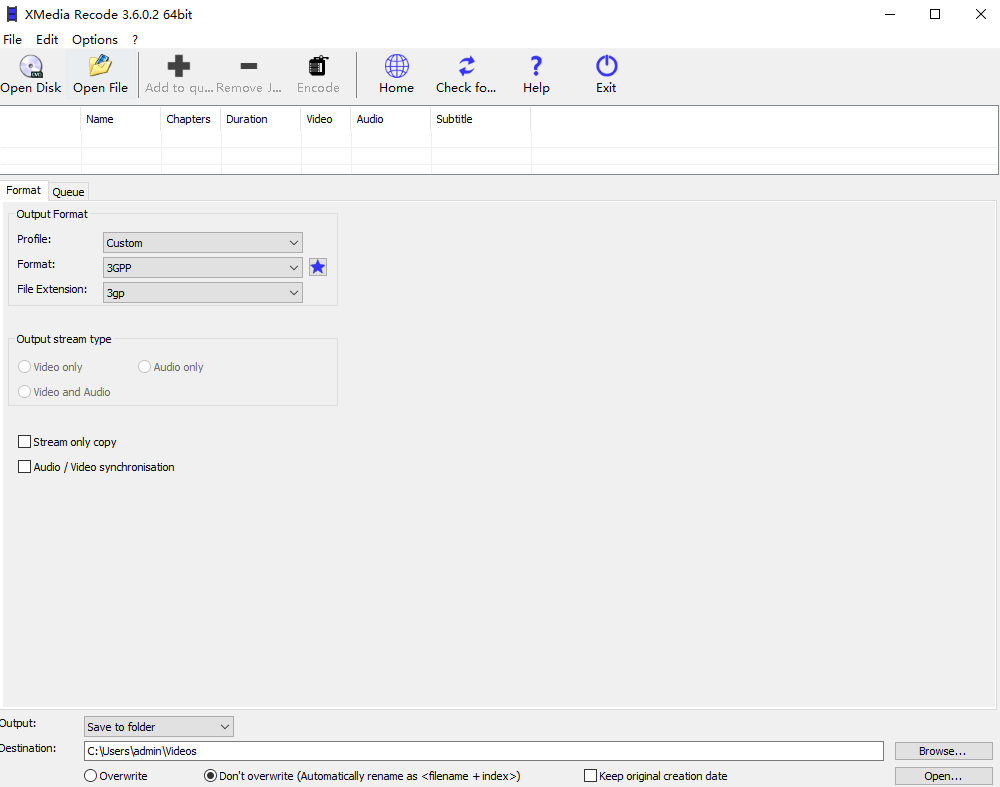Open the Home webpage icon
This screenshot has width=1000, height=787.
pyautogui.click(x=396, y=72)
